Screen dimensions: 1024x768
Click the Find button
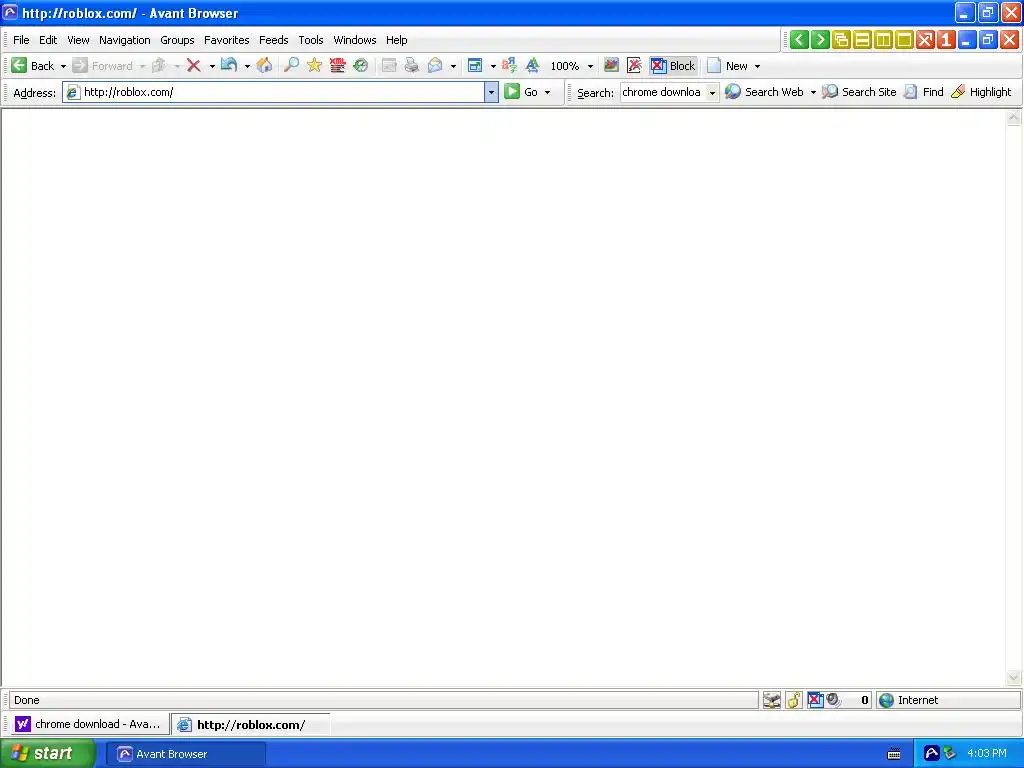point(924,92)
